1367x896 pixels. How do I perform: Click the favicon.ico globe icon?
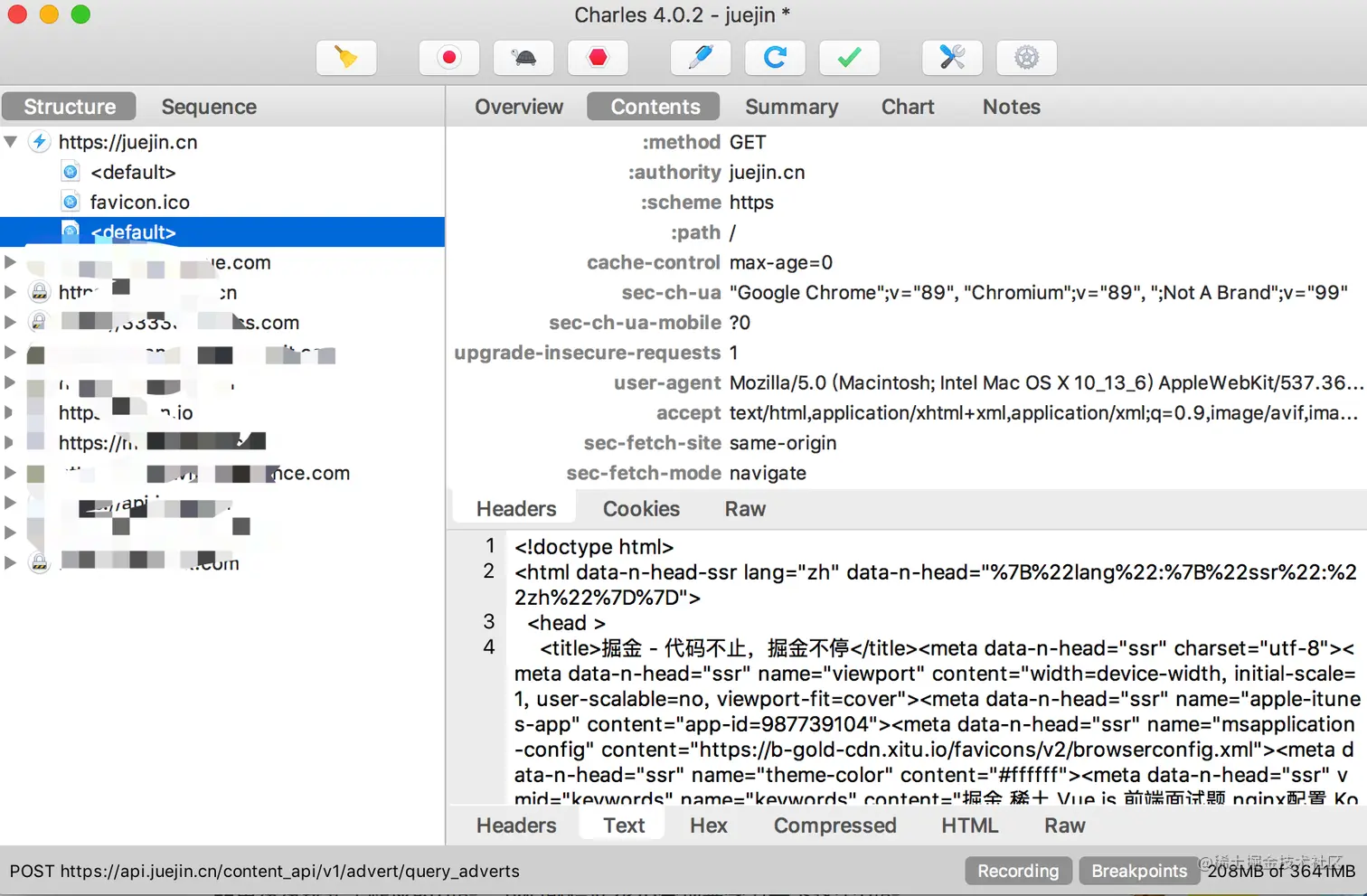[71, 202]
